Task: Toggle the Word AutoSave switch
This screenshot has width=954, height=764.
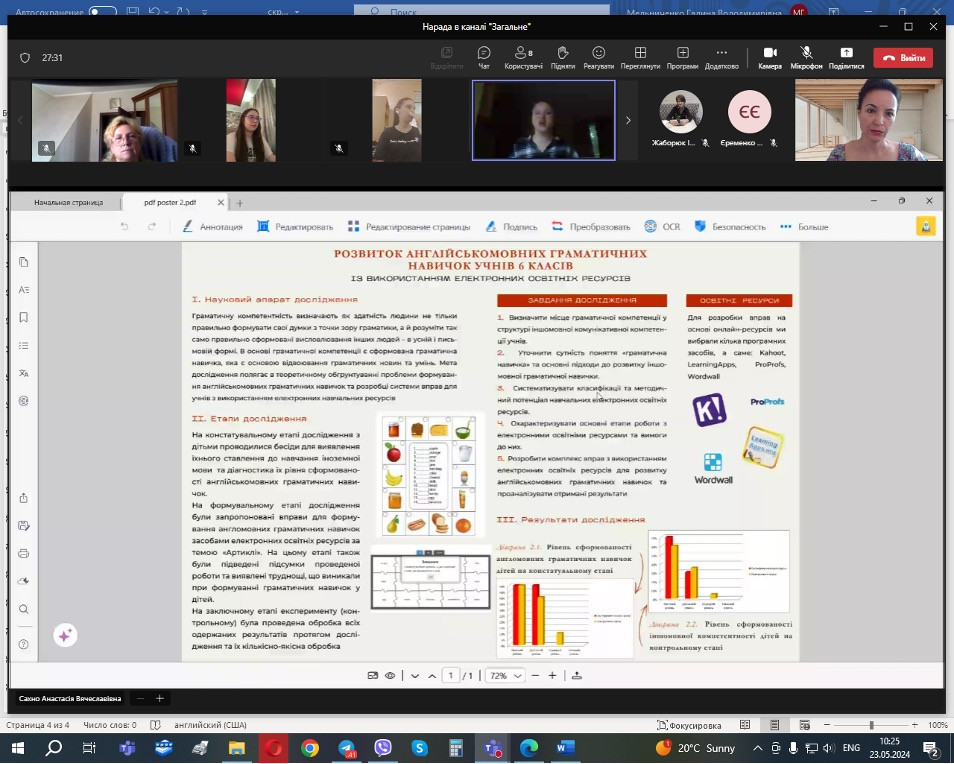Action: click(102, 12)
